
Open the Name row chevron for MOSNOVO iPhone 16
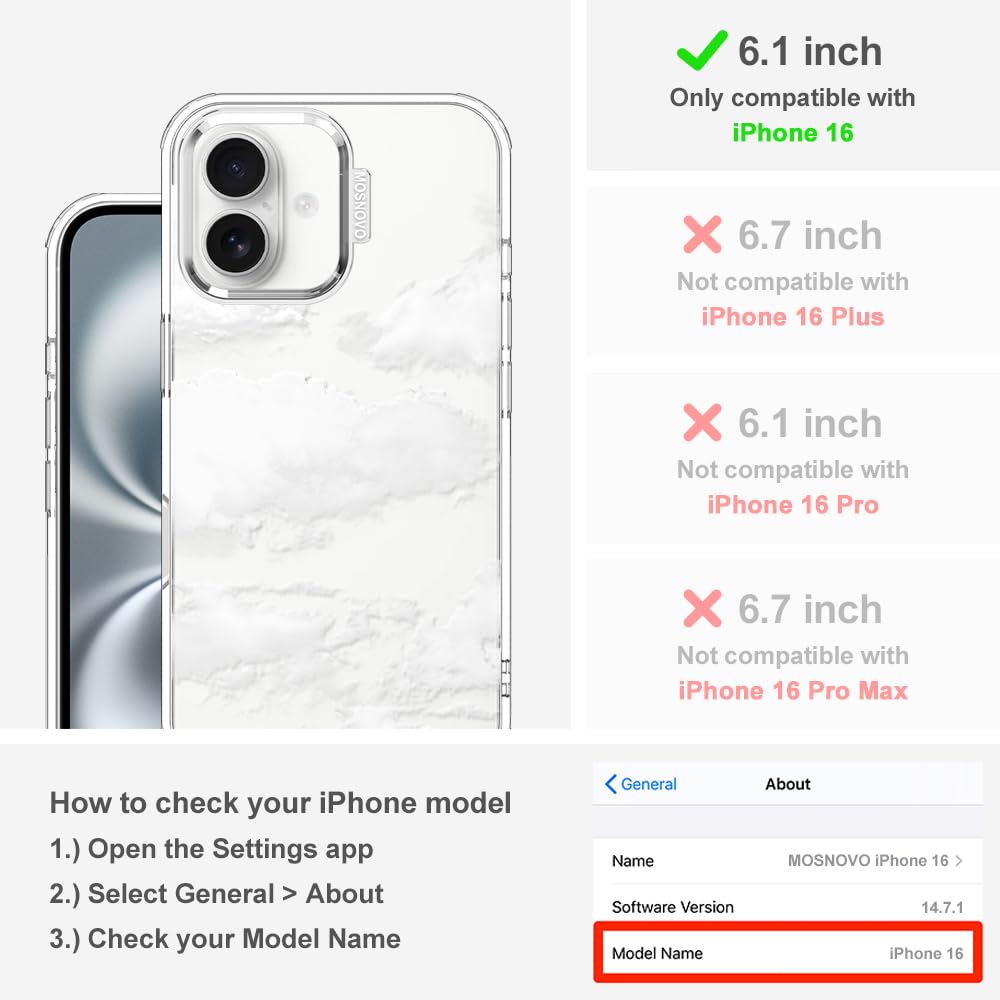click(959, 860)
